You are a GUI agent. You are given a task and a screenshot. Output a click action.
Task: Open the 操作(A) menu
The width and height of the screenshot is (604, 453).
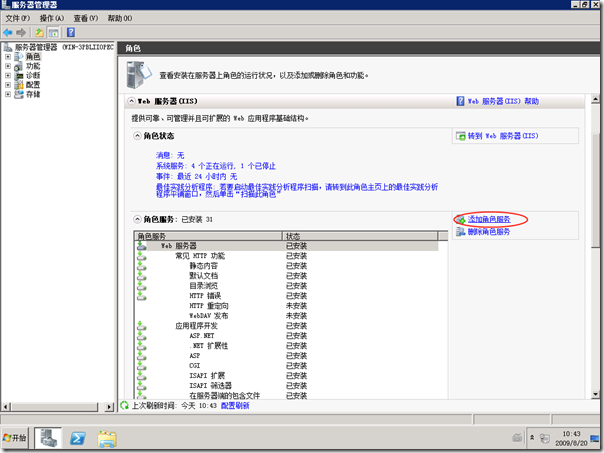(x=52, y=18)
